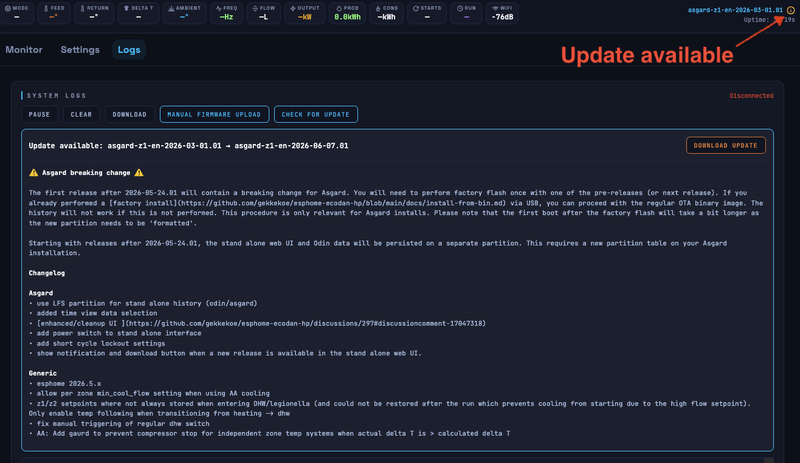Click the right warning triangle after 'Asgard breaking change'
This screenshot has width=800, height=463.
click(x=139, y=173)
